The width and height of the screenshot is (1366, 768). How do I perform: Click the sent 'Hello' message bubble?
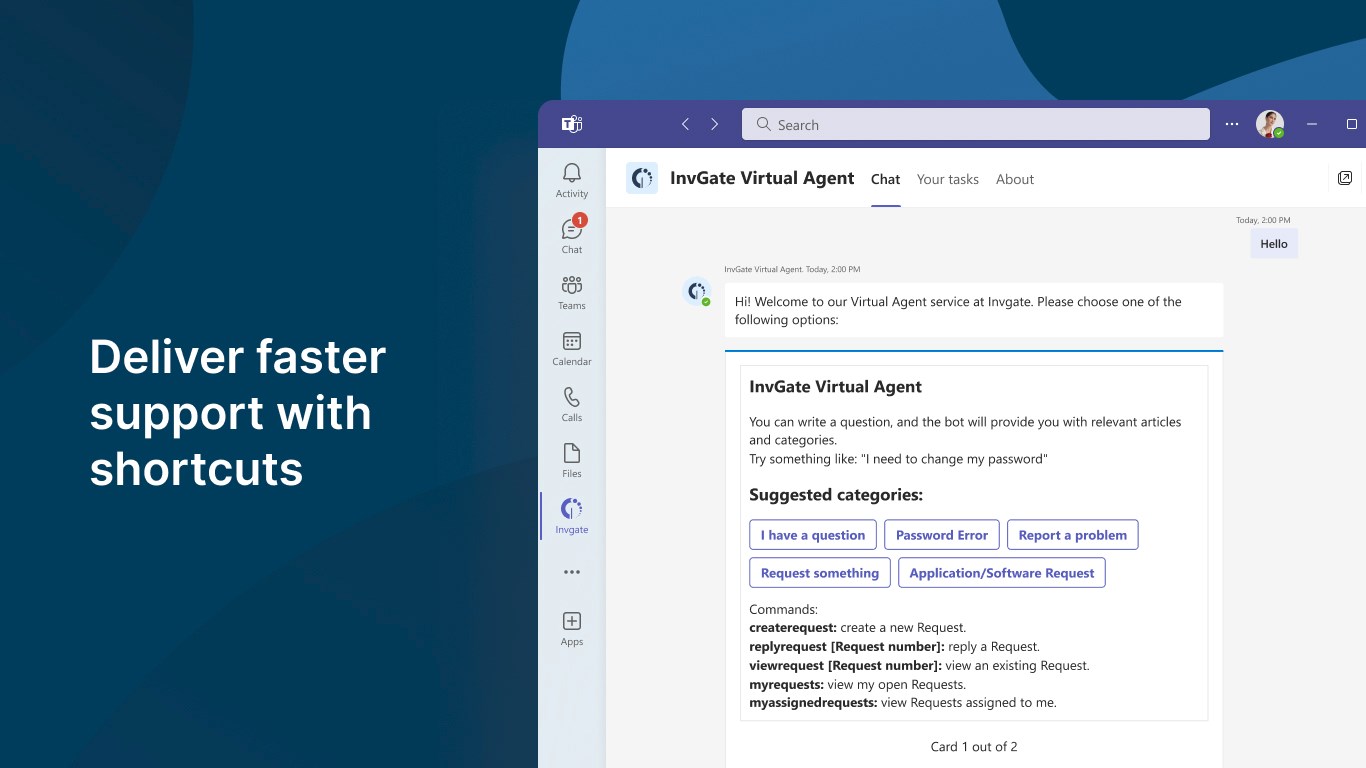(x=1274, y=243)
